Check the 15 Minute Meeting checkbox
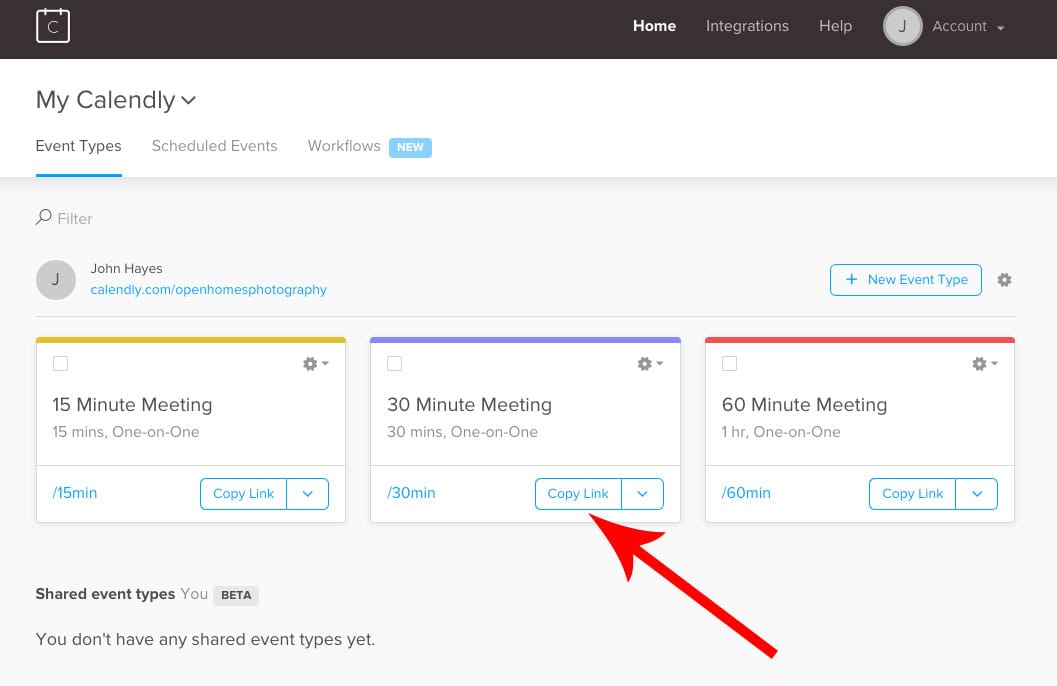Viewport: 1057px width, 686px height. (x=61, y=364)
